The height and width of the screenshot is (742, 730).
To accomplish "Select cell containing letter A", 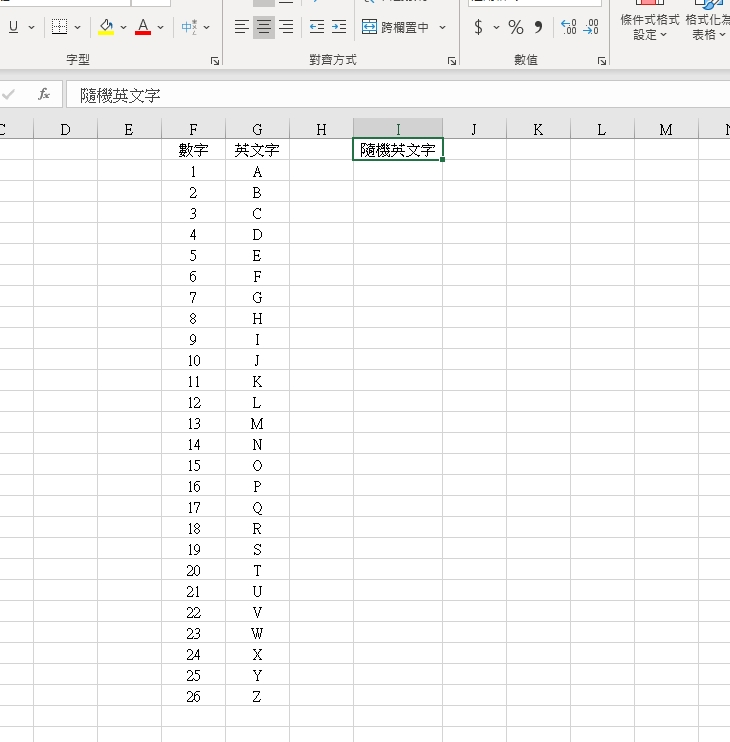I will (x=257, y=171).
